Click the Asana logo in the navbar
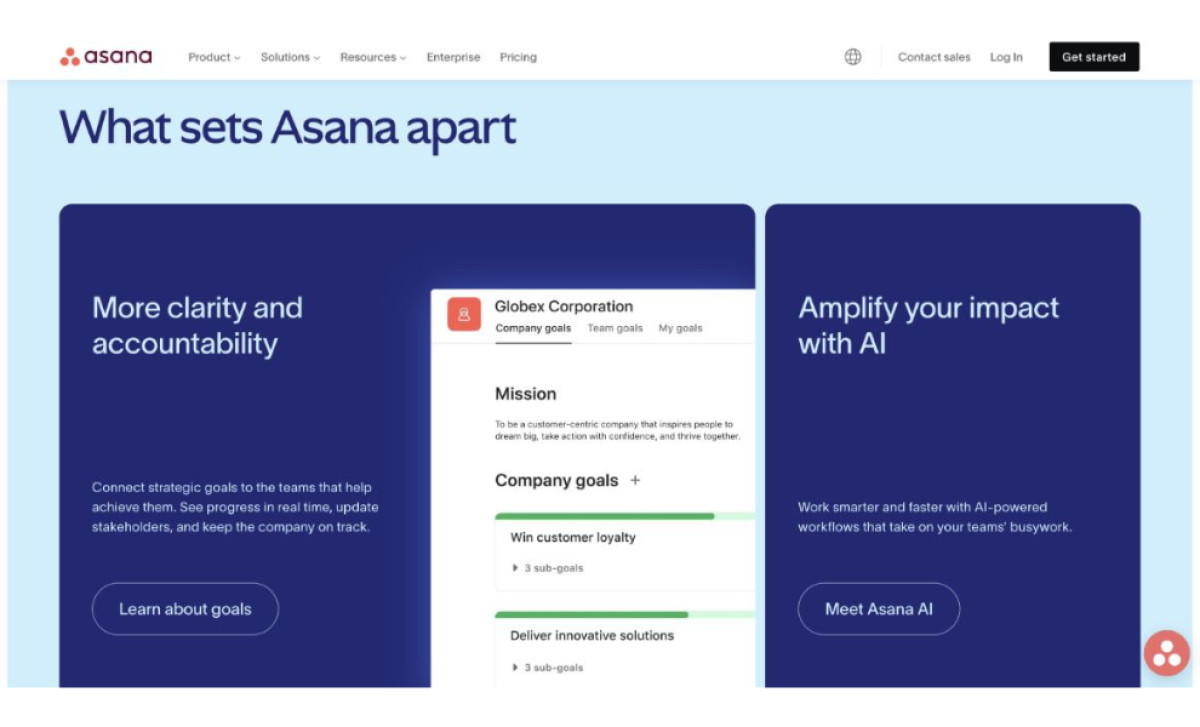Screen dimensions: 1200x727 [x=105, y=56]
